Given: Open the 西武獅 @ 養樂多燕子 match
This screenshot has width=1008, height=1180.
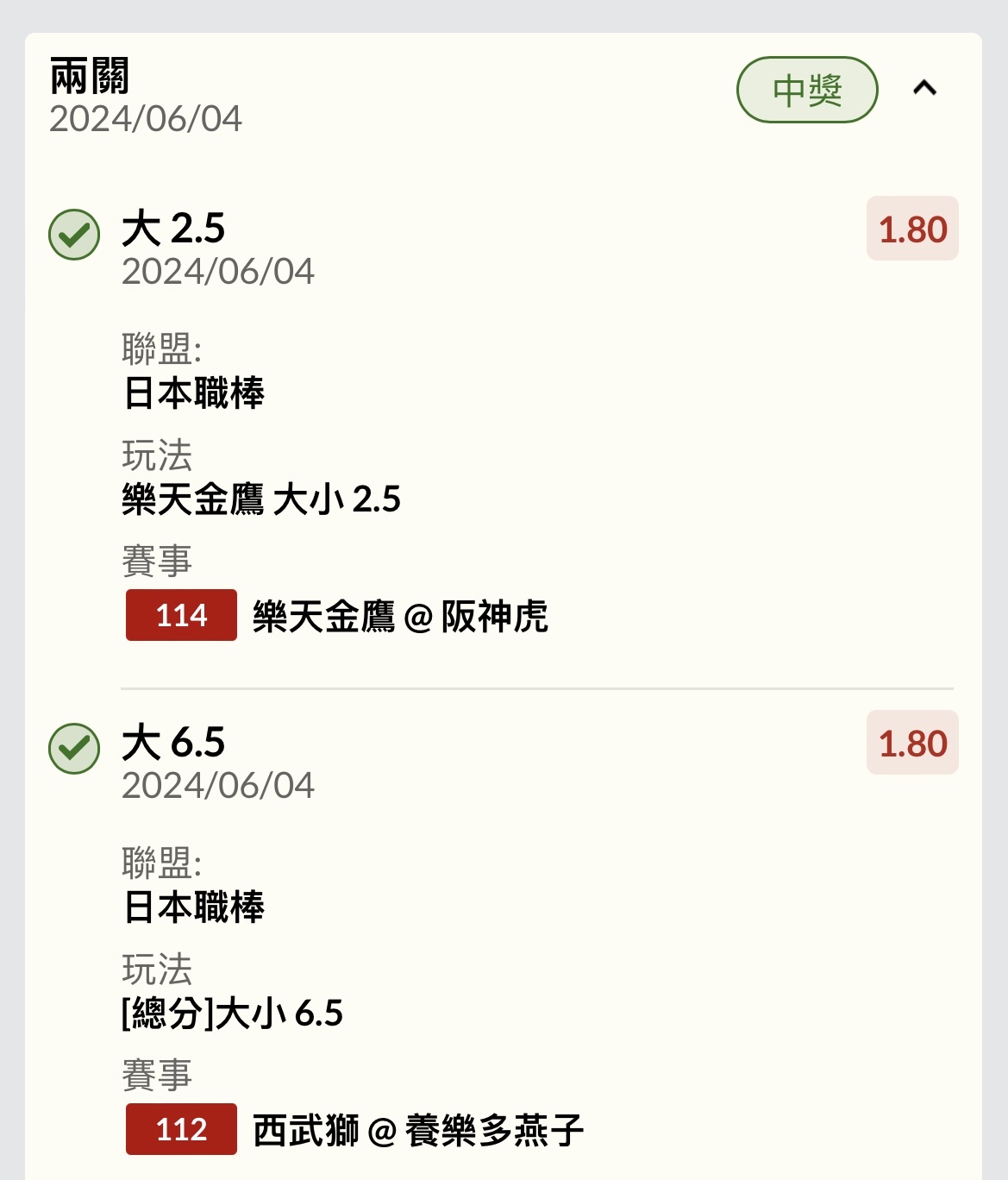Looking at the screenshot, I should [418, 1131].
